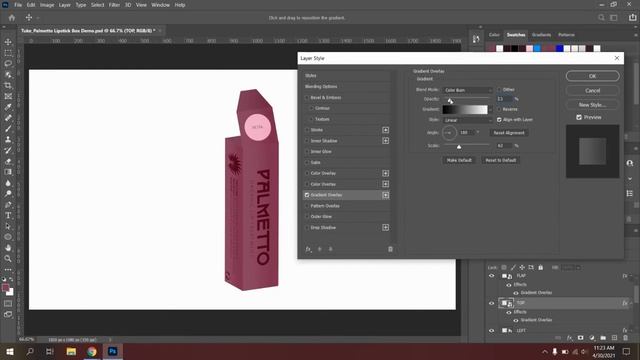This screenshot has height=360, width=640.
Task: Switch to the Gradients panel tab
Action: click(541, 35)
